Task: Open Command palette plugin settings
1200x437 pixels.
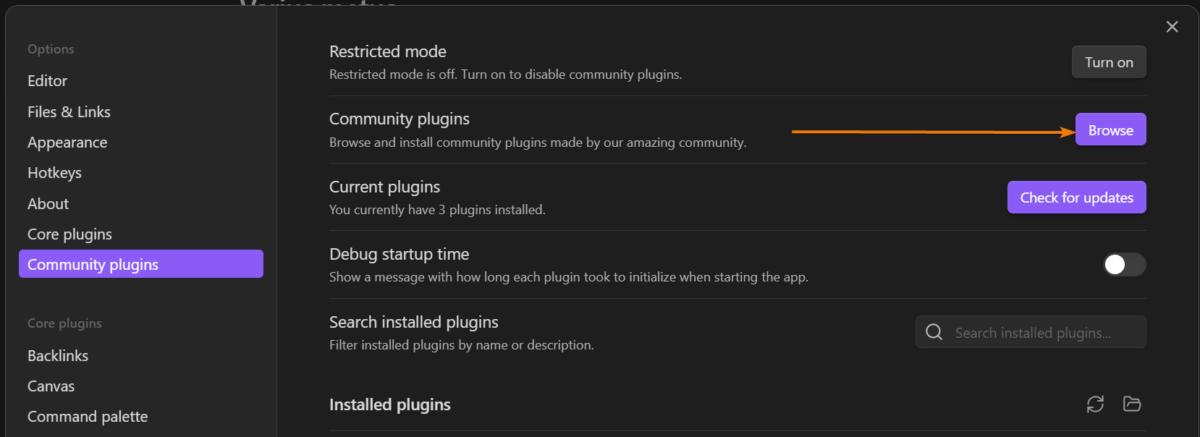Action: [x=88, y=416]
